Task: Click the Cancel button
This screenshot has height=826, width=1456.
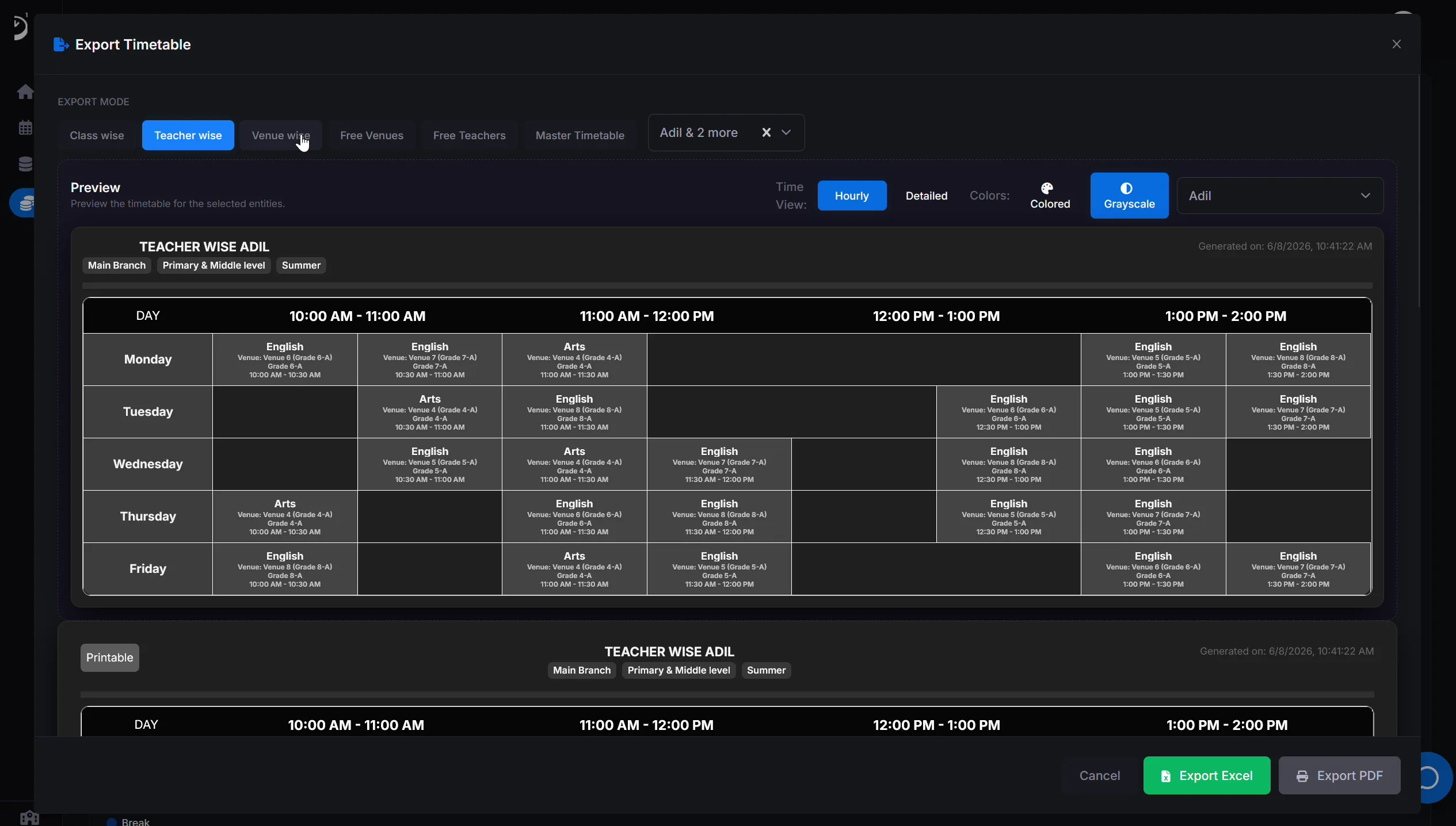Action: (1099, 775)
